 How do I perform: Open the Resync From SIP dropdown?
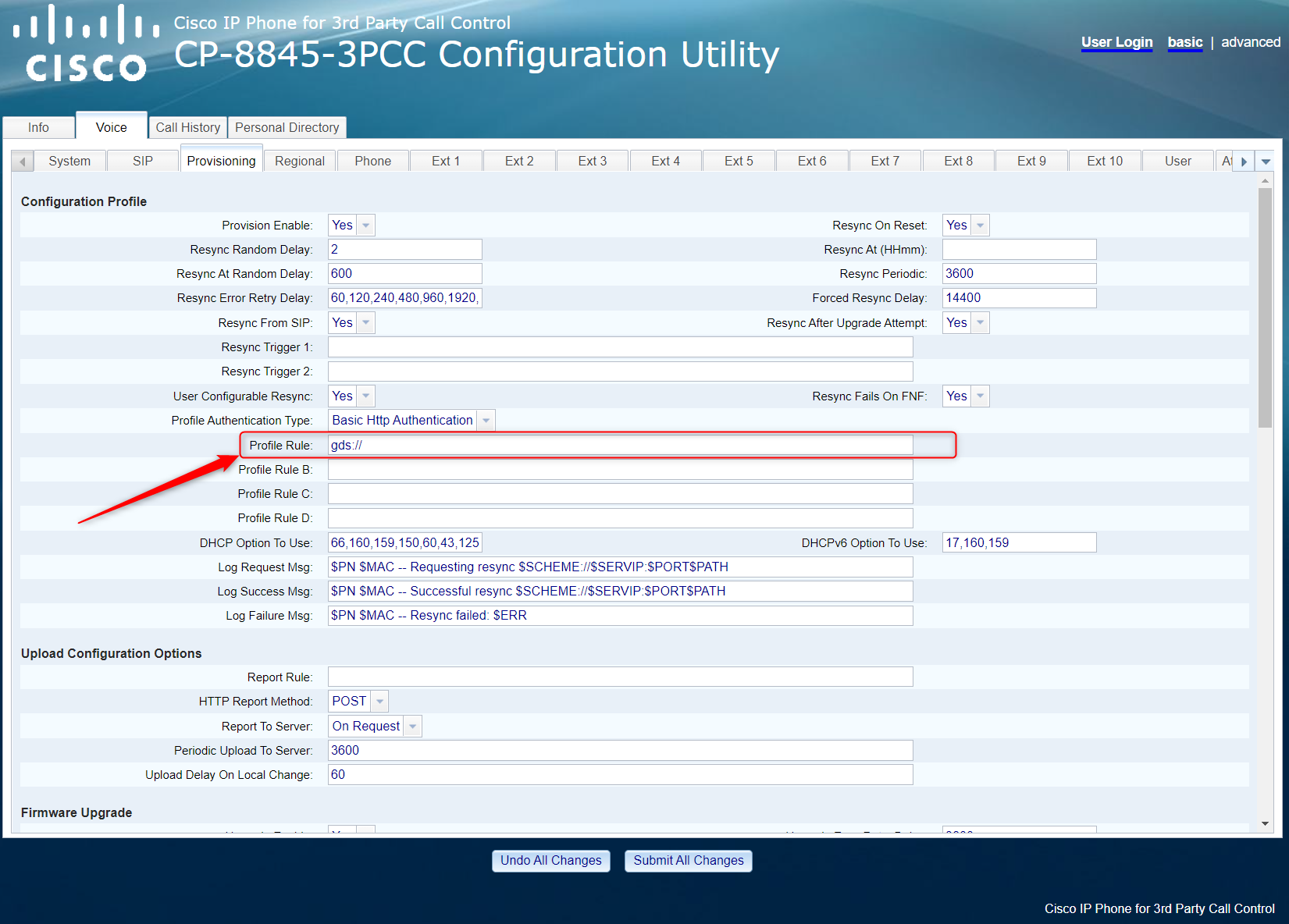click(x=365, y=322)
